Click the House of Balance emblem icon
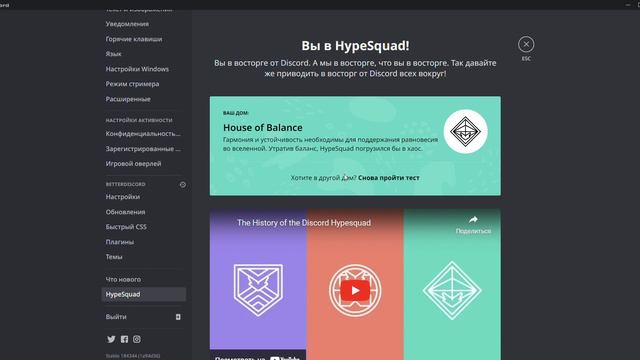Image resolution: width=640 pixels, height=360 pixels. coord(465,131)
